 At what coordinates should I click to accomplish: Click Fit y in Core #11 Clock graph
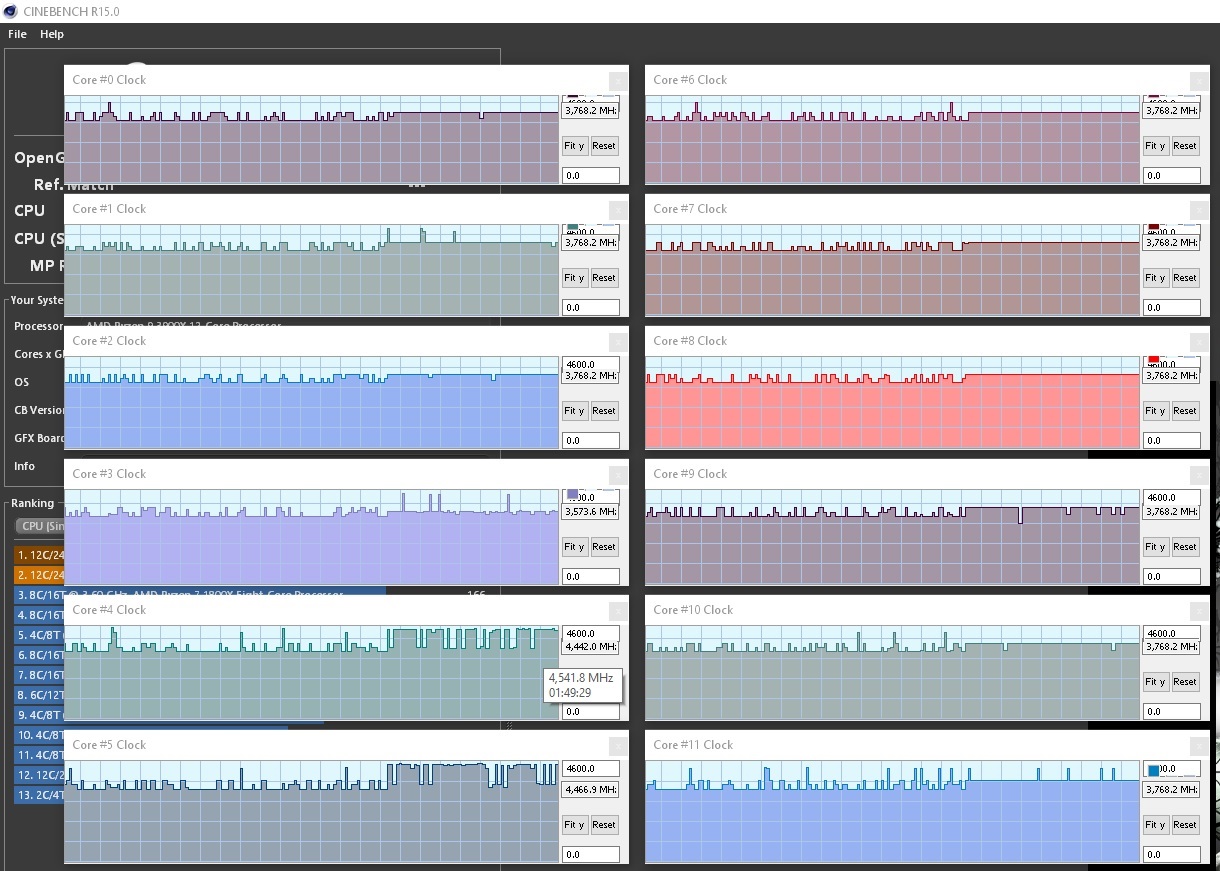tap(1155, 825)
